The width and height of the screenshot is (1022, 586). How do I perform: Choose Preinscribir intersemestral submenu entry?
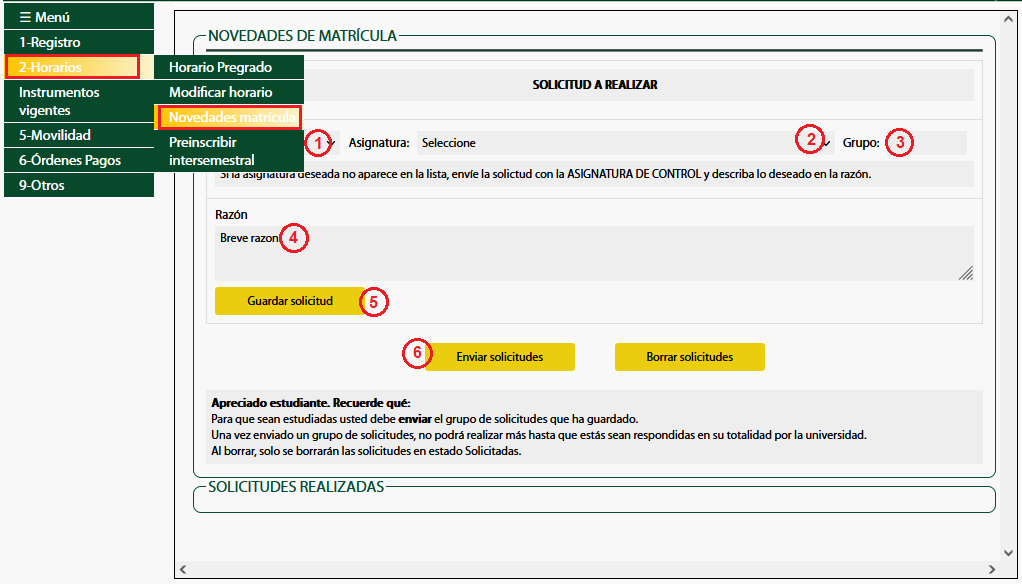[x=229, y=151]
